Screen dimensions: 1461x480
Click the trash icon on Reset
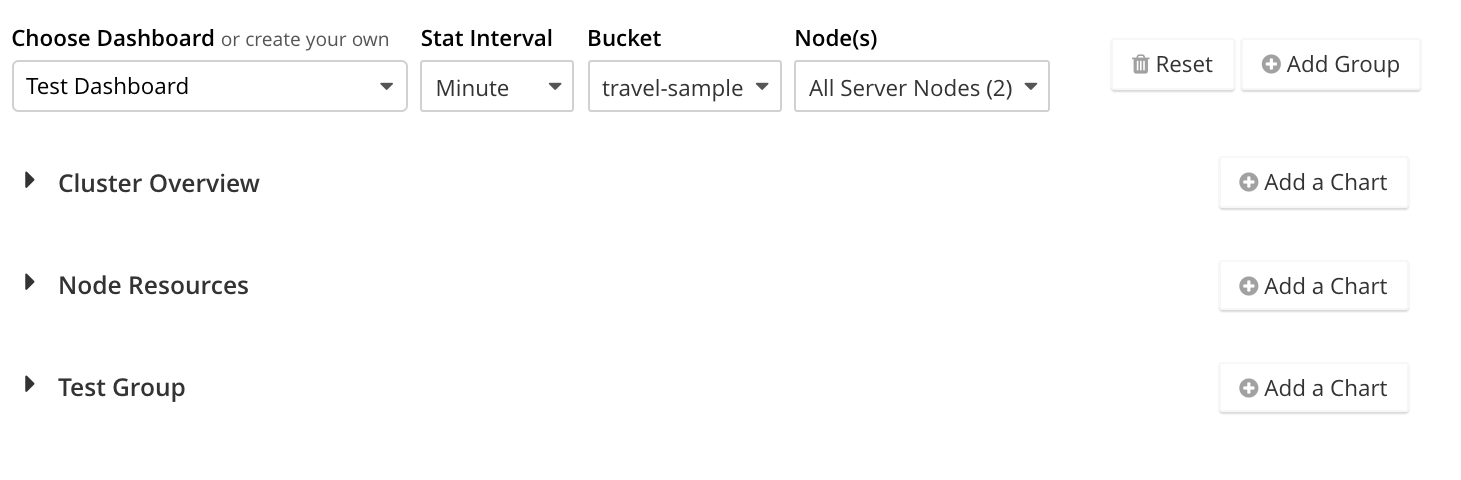point(1140,65)
